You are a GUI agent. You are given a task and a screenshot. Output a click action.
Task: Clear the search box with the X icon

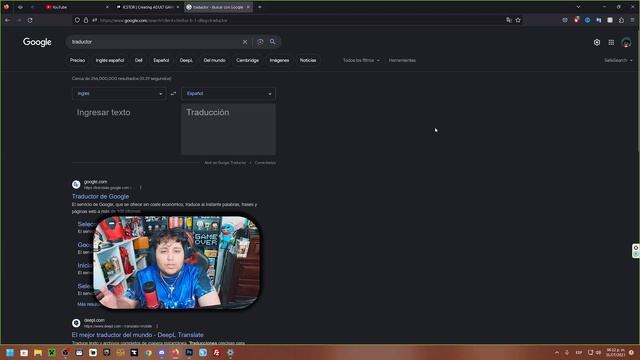245,42
